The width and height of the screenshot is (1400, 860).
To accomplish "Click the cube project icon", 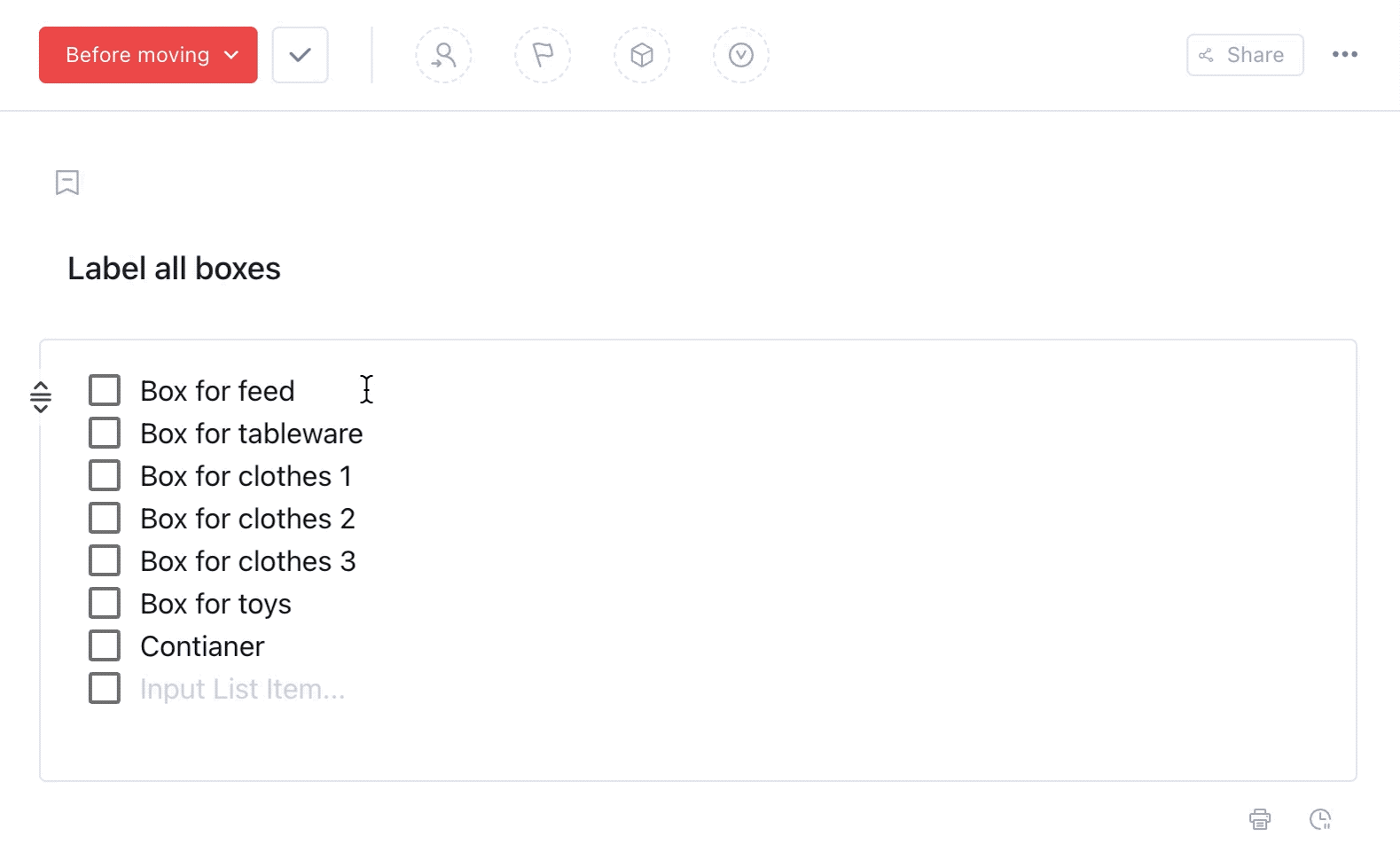I will [642, 55].
